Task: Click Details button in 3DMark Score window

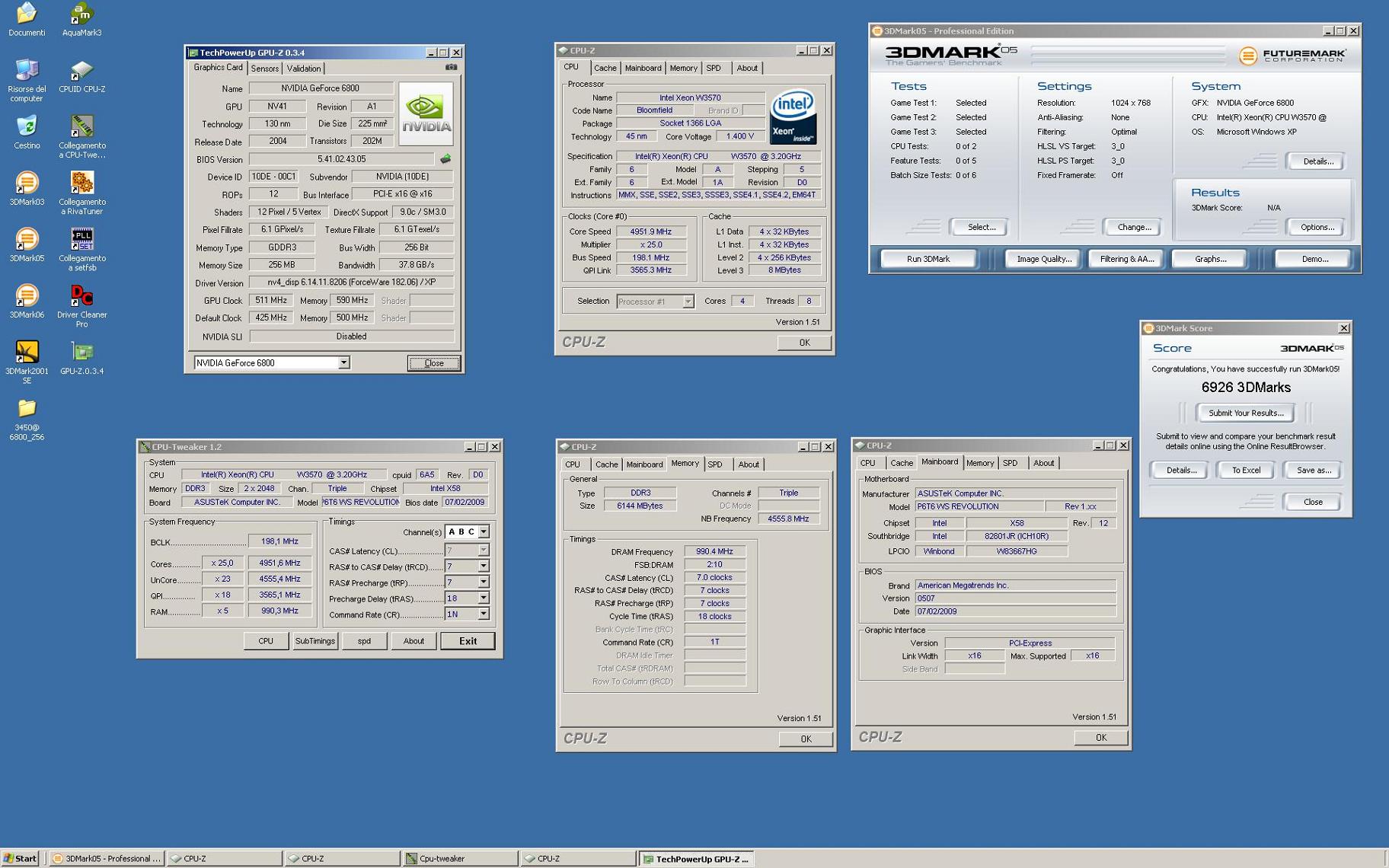Action: 1180,471
